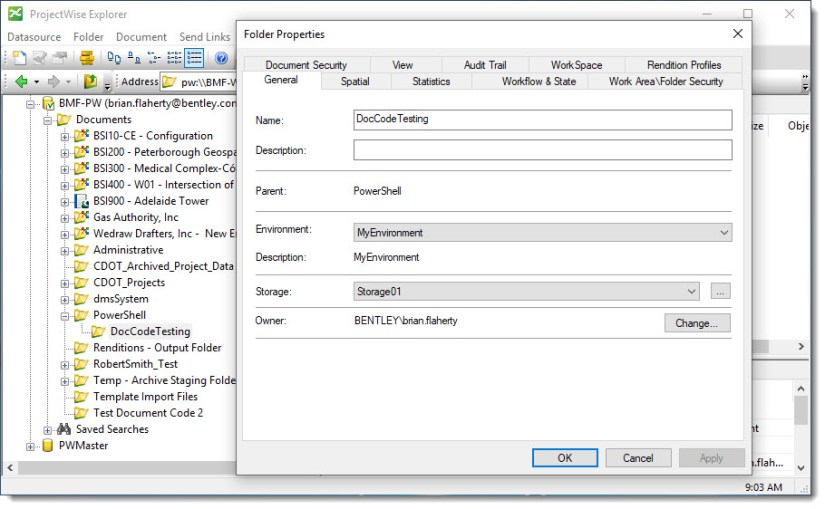Select Template Import Files in the tree
Screen dimensions: 825x509
[x=145, y=396]
